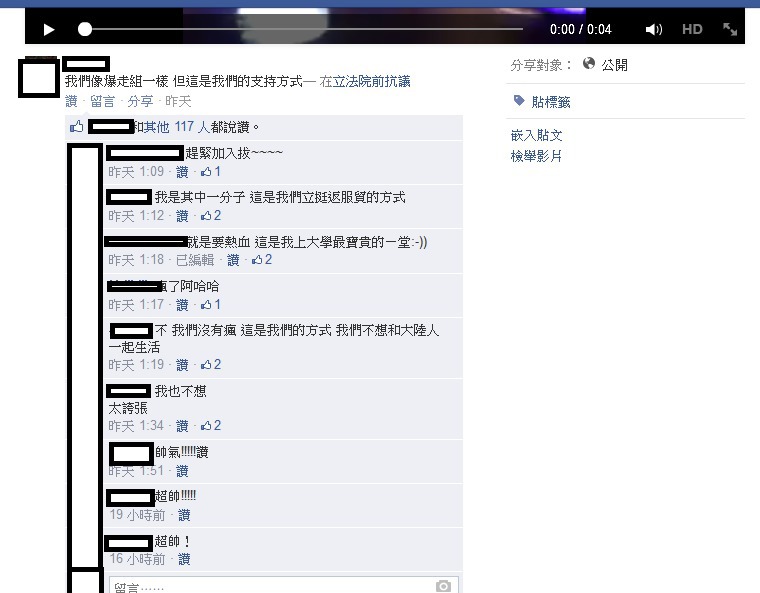760x593 pixels.
Task: Open the 在立法院前抗議 location link
Action: [x=365, y=81]
